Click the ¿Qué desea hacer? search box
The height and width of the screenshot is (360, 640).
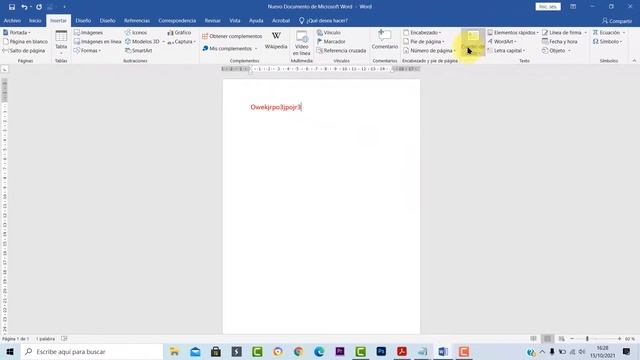[x=324, y=20]
